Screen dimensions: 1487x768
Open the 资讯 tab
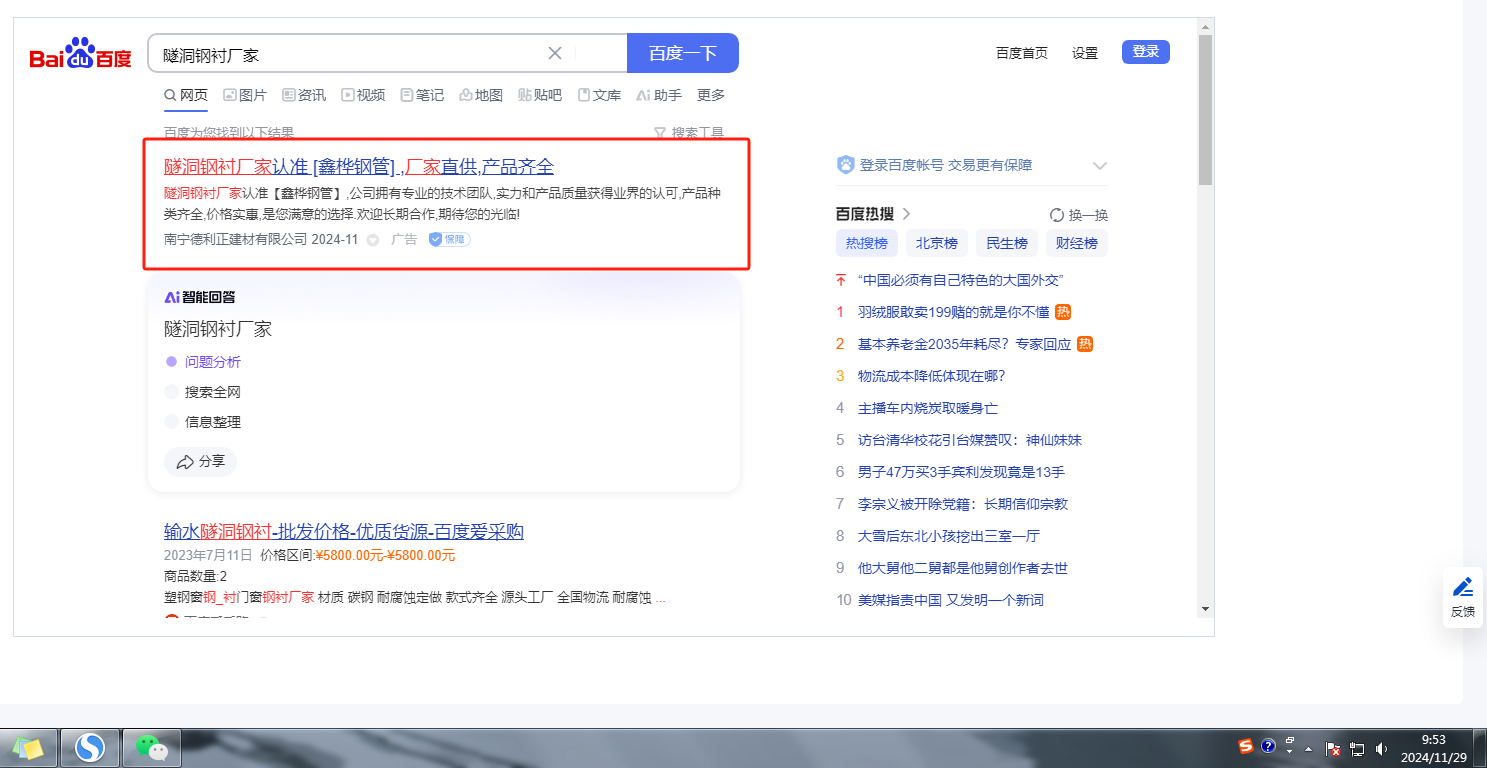pos(304,95)
